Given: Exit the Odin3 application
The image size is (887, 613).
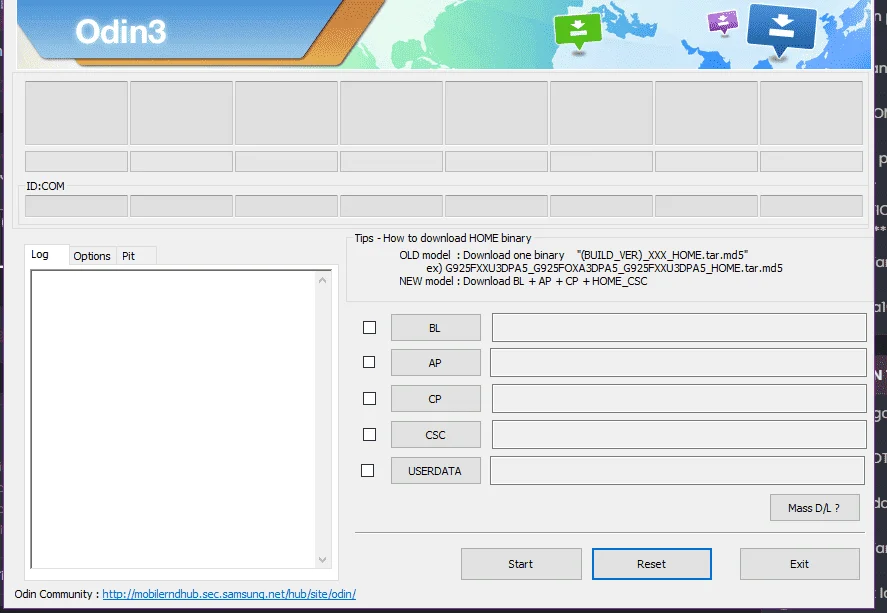Looking at the screenshot, I should (x=800, y=564).
